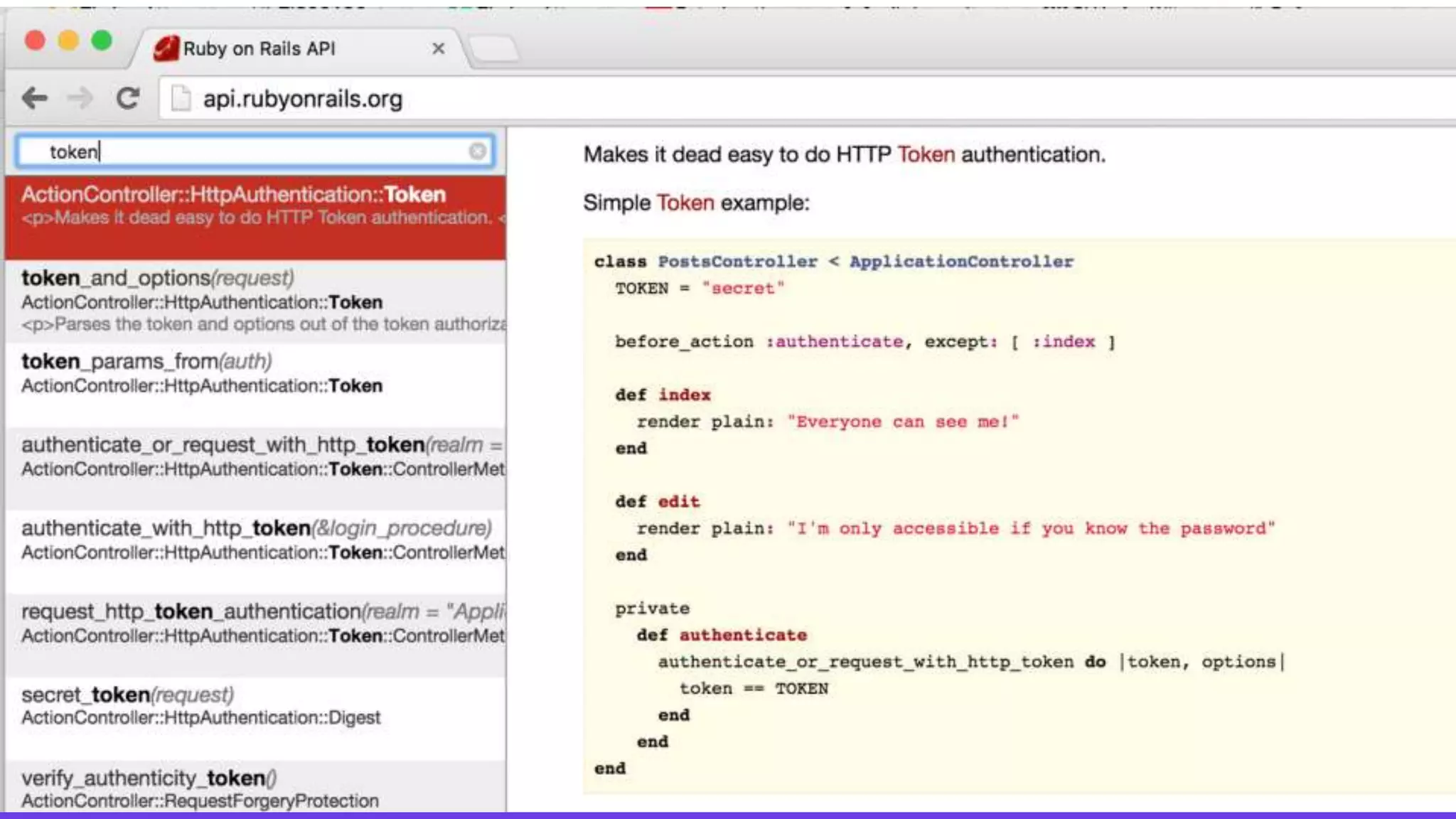Minimize the window with the yellow button

tap(68, 41)
